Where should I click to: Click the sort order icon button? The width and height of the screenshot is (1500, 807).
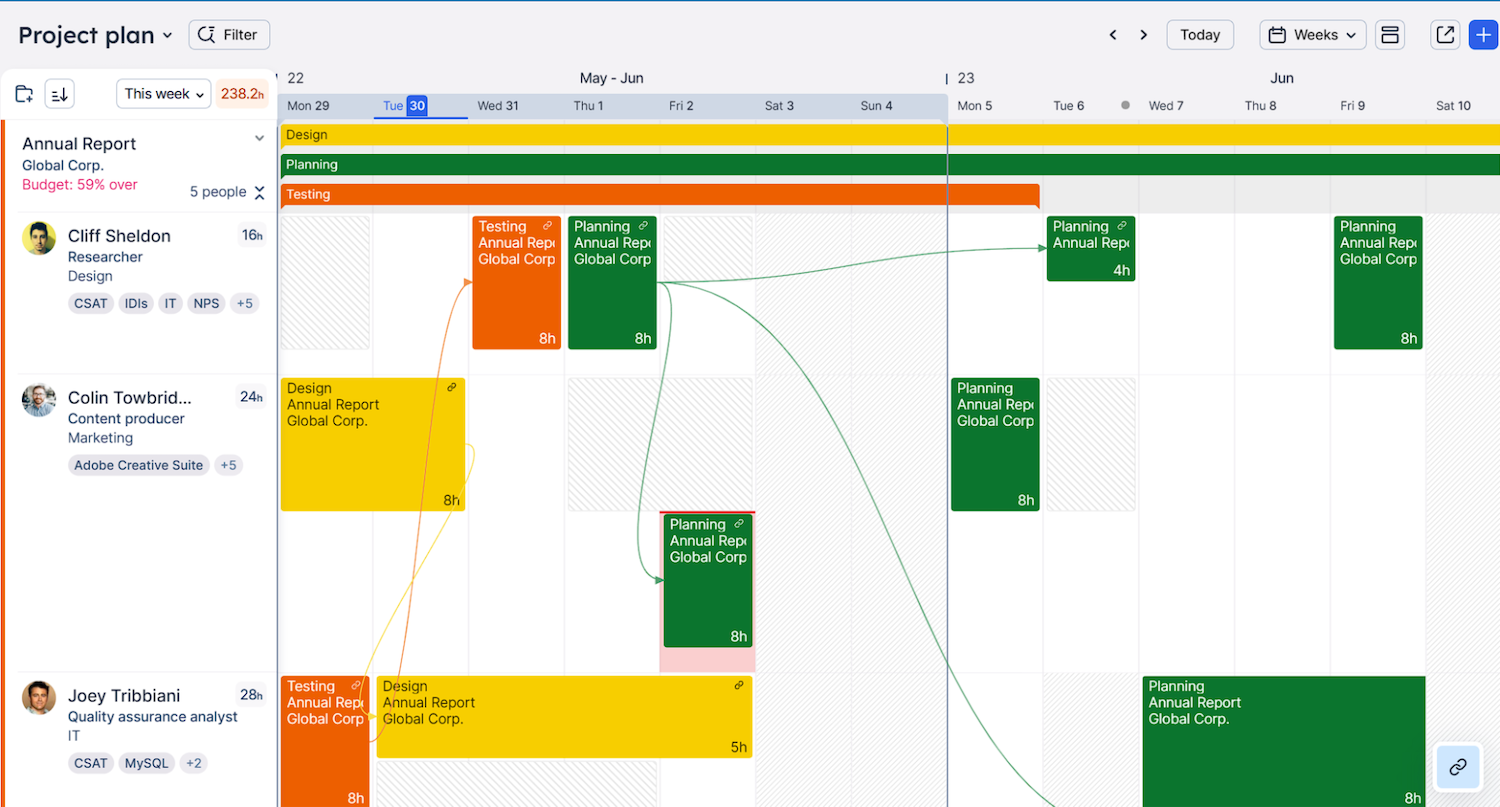click(60, 94)
